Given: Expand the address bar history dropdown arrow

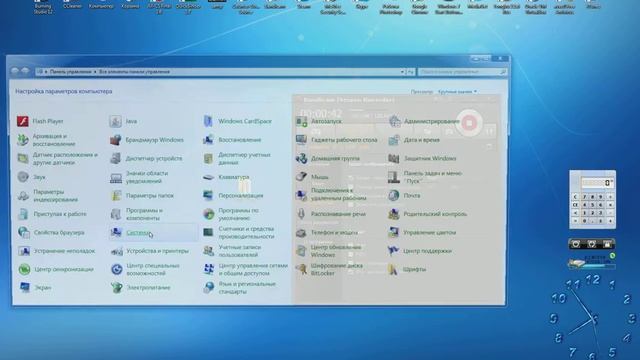Looking at the screenshot, I should (x=402, y=72).
